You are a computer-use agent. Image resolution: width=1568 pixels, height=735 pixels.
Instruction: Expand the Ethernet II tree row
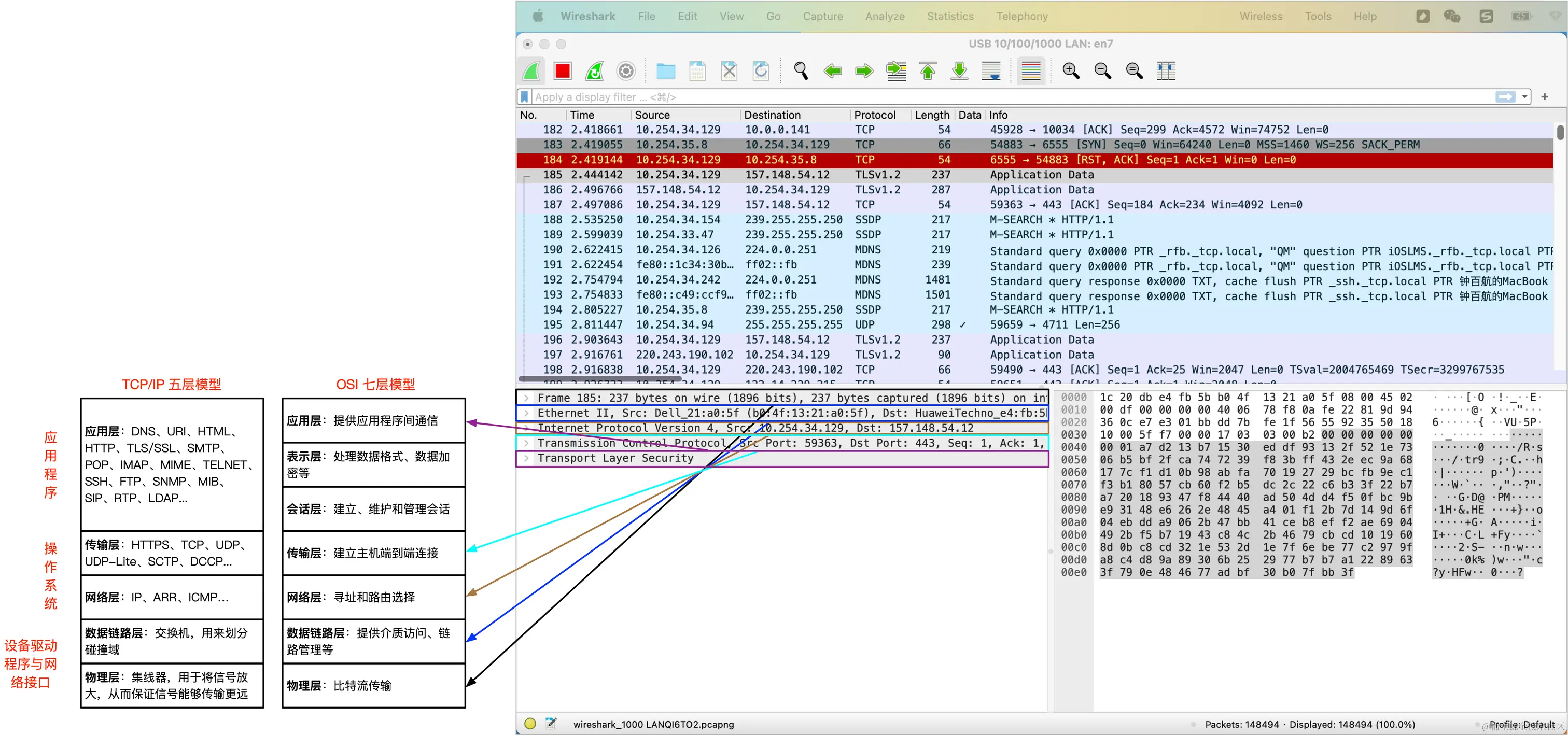tap(526, 413)
